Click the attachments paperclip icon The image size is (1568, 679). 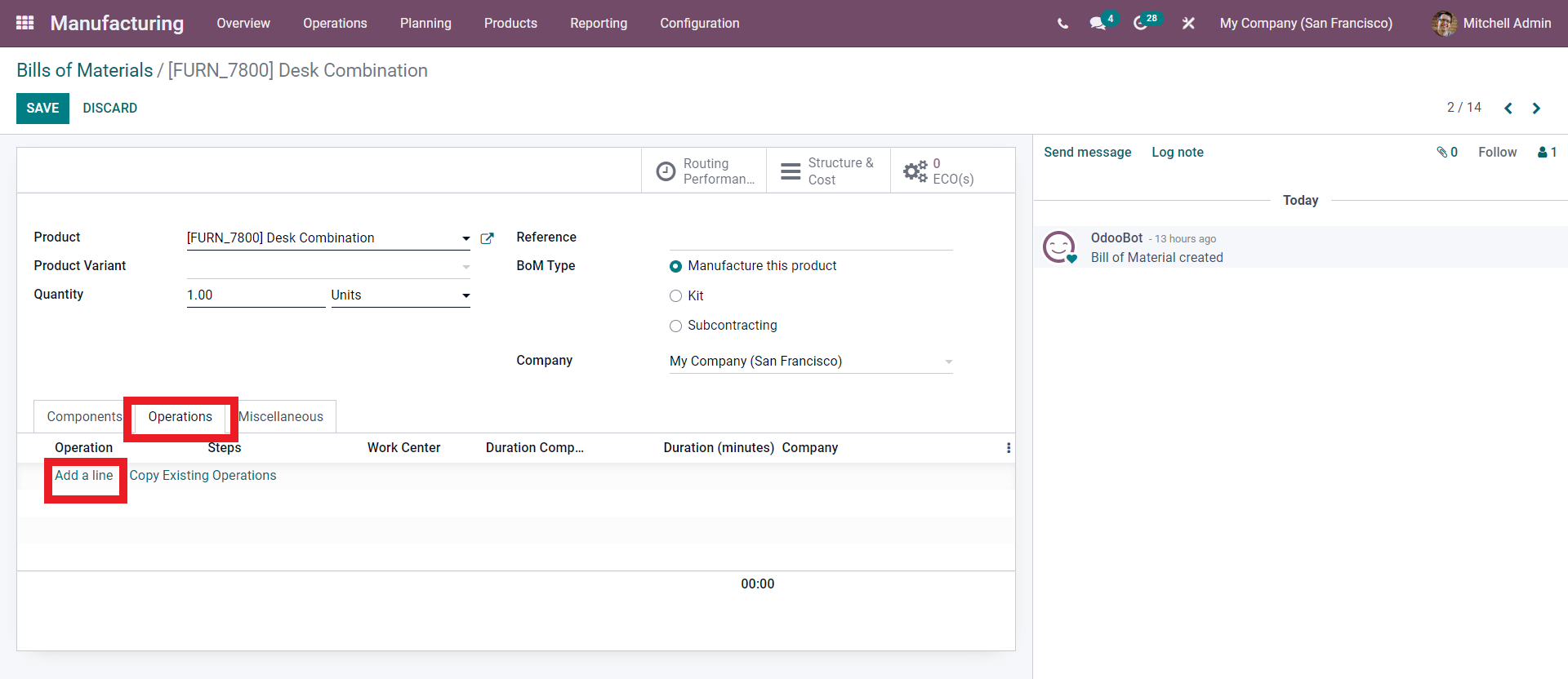coord(1442,152)
